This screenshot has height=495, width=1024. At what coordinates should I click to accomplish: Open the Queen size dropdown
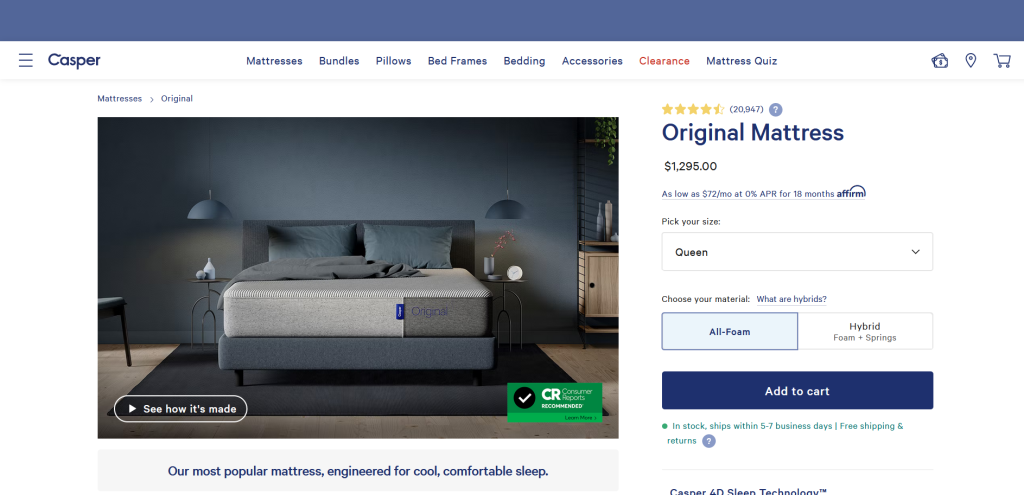(x=797, y=251)
